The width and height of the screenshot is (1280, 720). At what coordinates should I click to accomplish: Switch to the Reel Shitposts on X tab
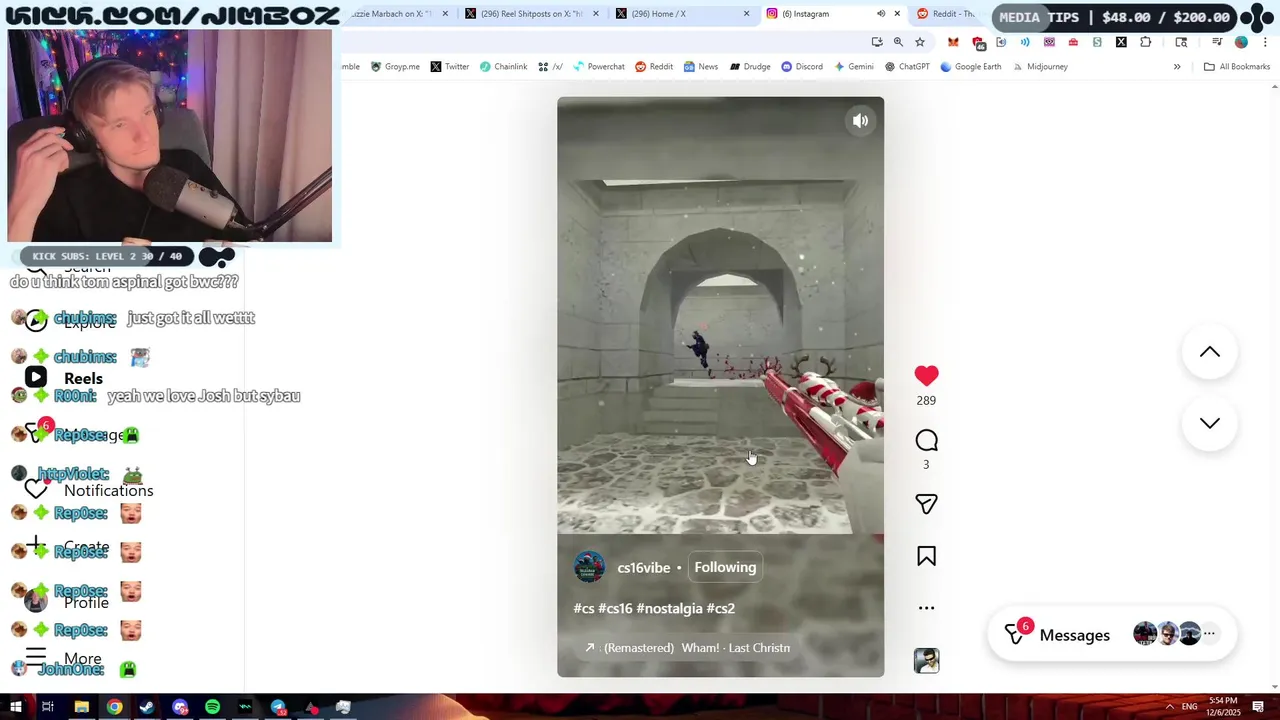coord(530,14)
